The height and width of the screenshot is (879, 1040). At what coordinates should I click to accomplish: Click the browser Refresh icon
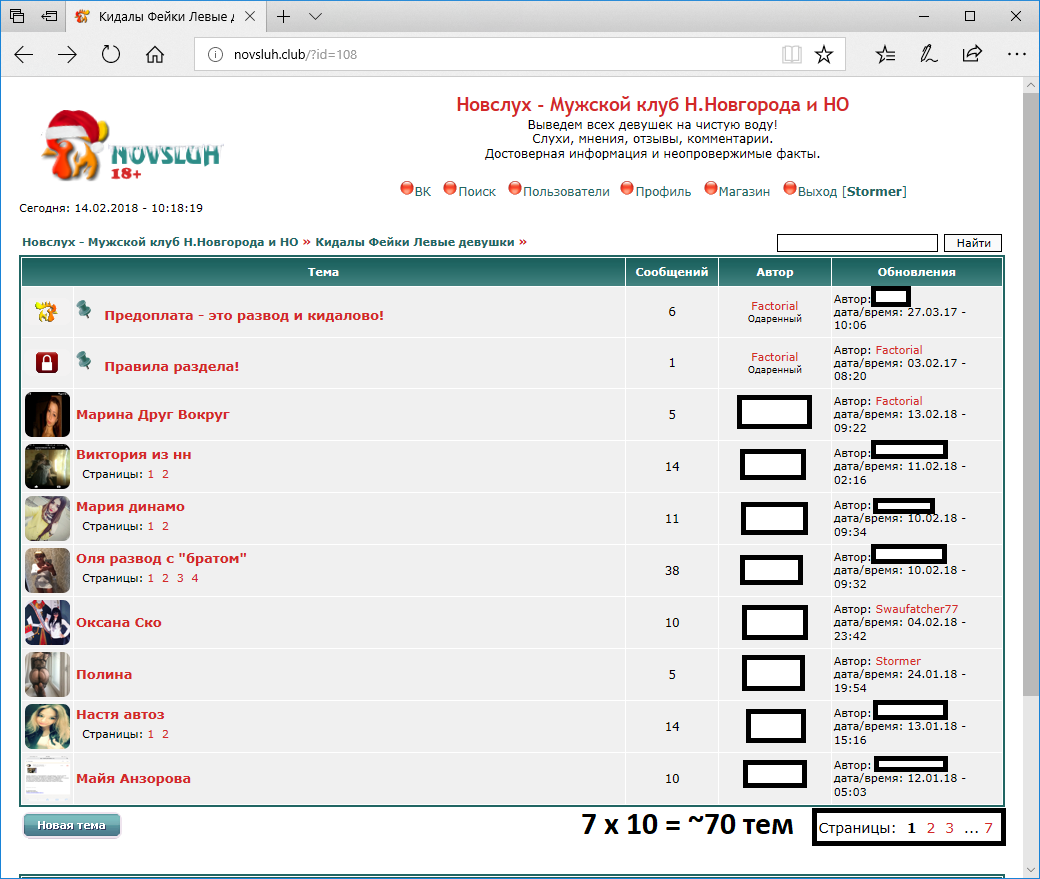[x=111, y=55]
